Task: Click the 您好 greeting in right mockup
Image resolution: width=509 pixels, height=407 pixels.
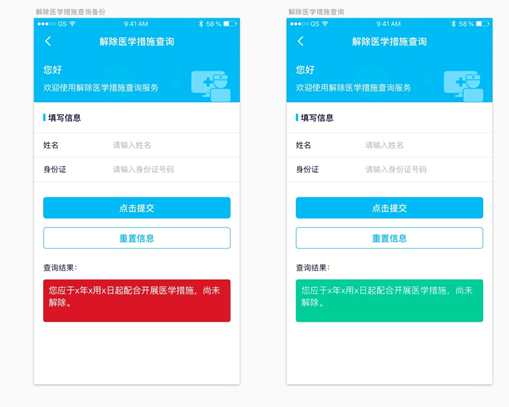Action: tap(305, 70)
